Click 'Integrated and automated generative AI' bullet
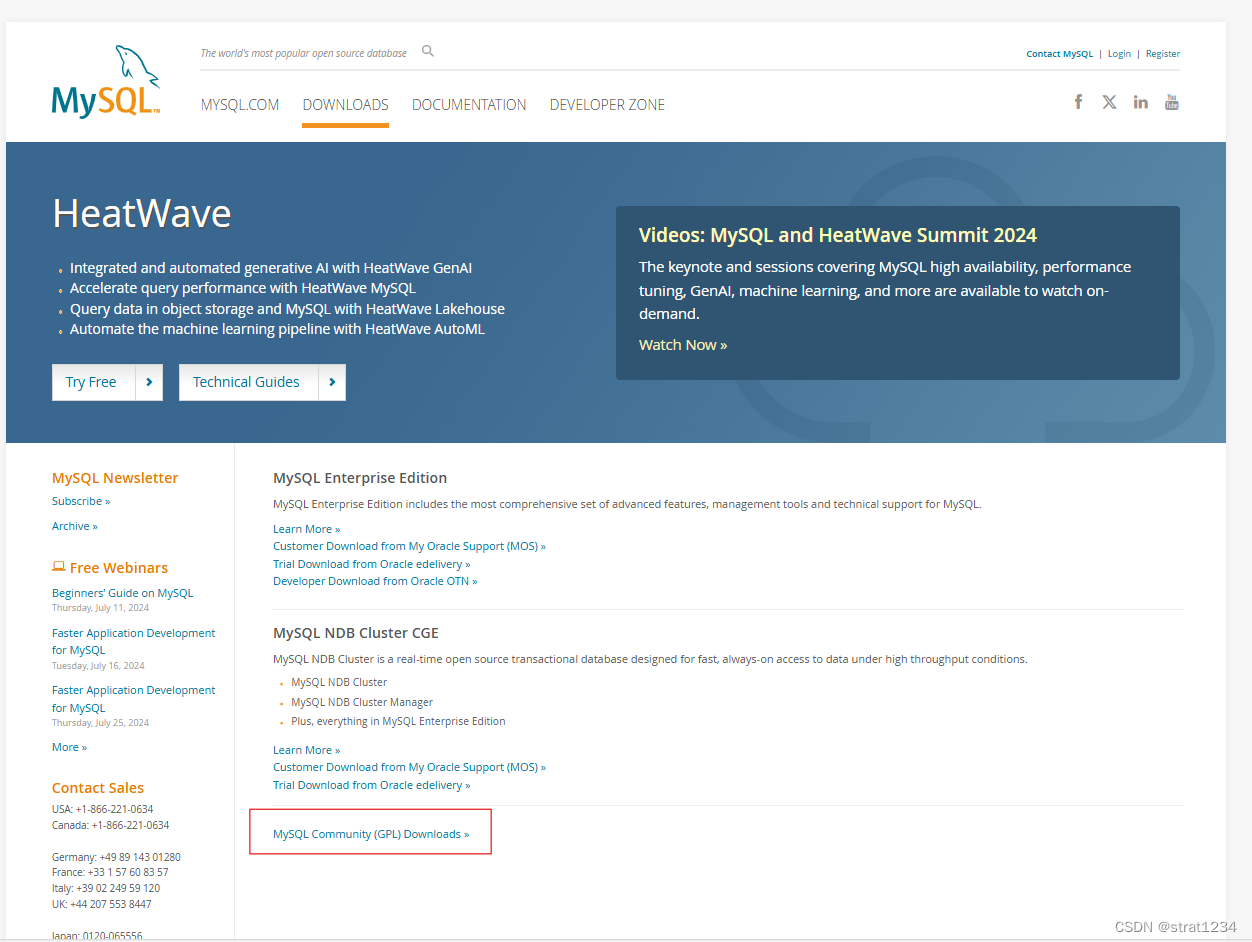 click(x=271, y=268)
